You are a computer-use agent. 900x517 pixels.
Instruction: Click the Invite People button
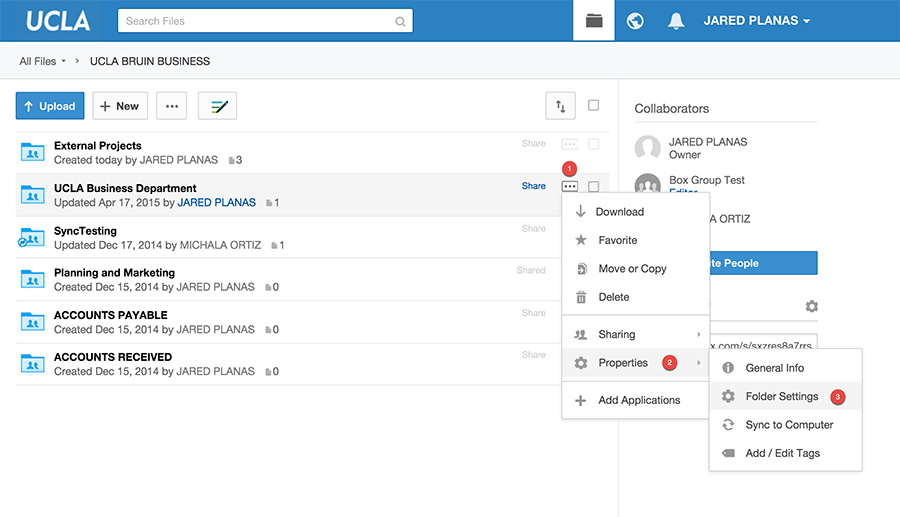(x=763, y=263)
